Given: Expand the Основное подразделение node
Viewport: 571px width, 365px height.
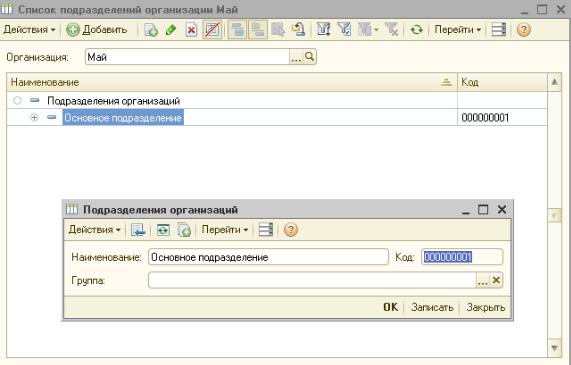Looking at the screenshot, I should (34, 117).
